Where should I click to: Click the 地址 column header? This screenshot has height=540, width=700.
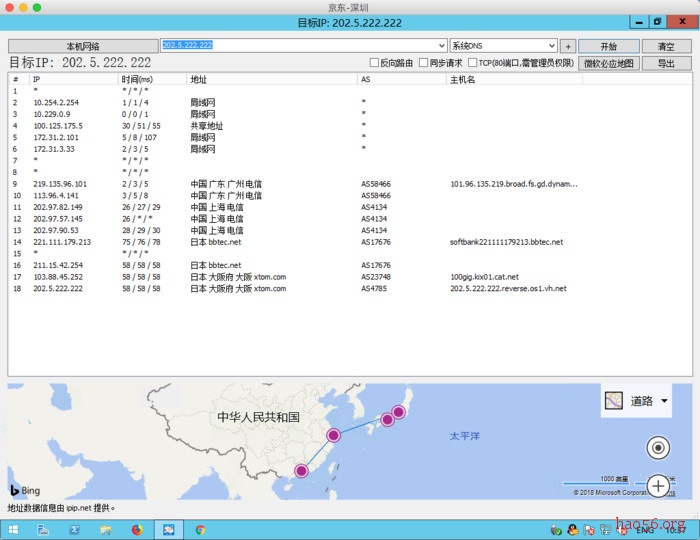point(272,79)
